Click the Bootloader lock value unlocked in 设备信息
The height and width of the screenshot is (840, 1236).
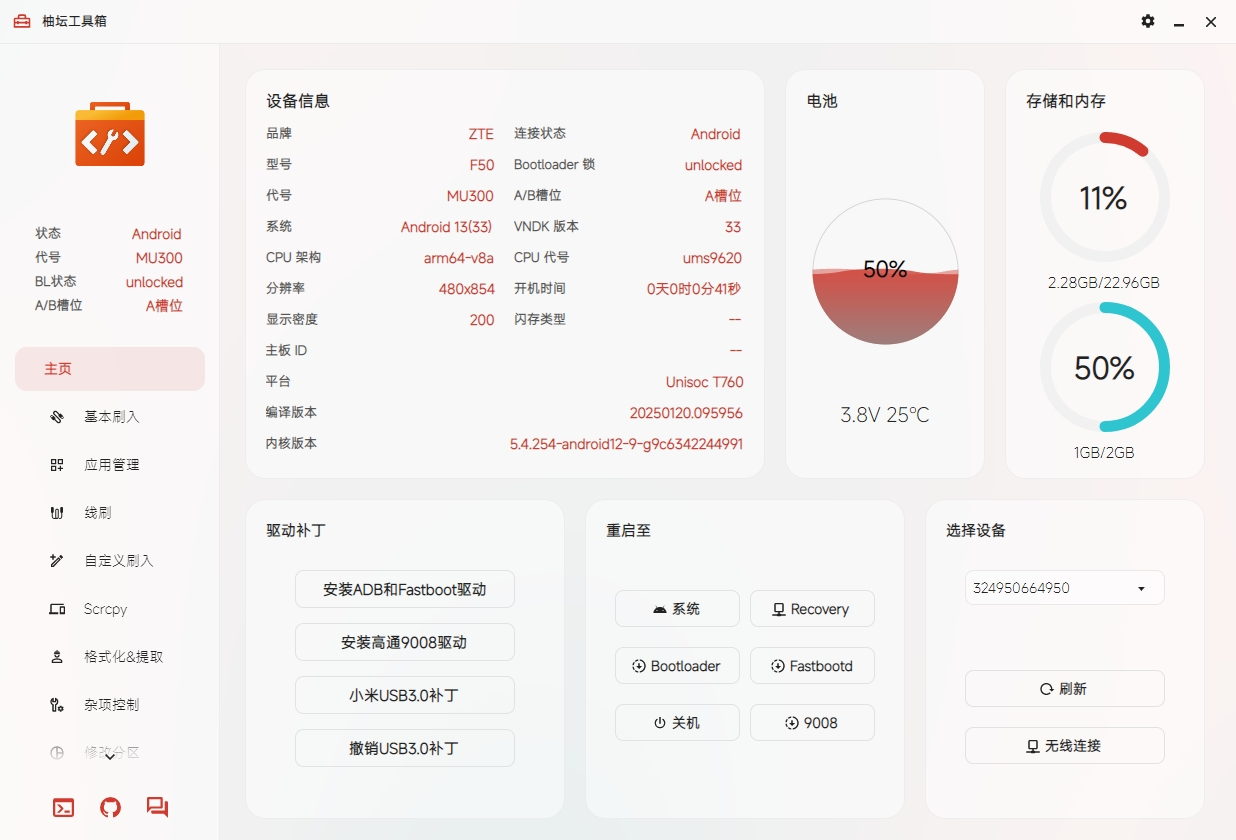tap(713, 165)
